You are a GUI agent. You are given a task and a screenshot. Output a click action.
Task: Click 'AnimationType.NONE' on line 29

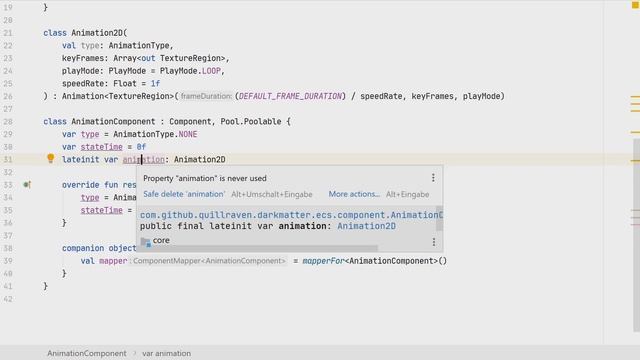point(155,134)
